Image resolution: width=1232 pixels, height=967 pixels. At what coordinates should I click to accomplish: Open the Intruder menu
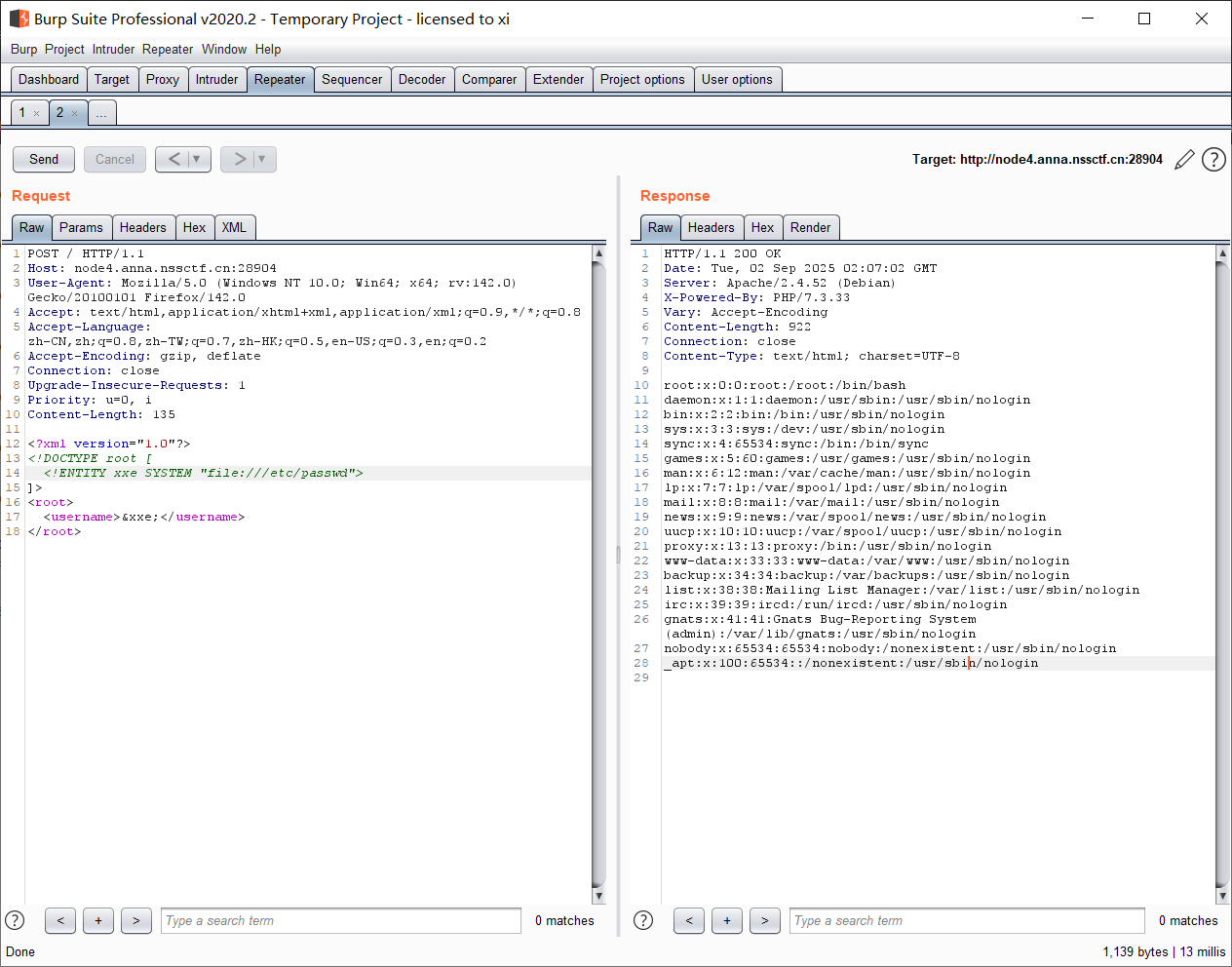pos(113,49)
